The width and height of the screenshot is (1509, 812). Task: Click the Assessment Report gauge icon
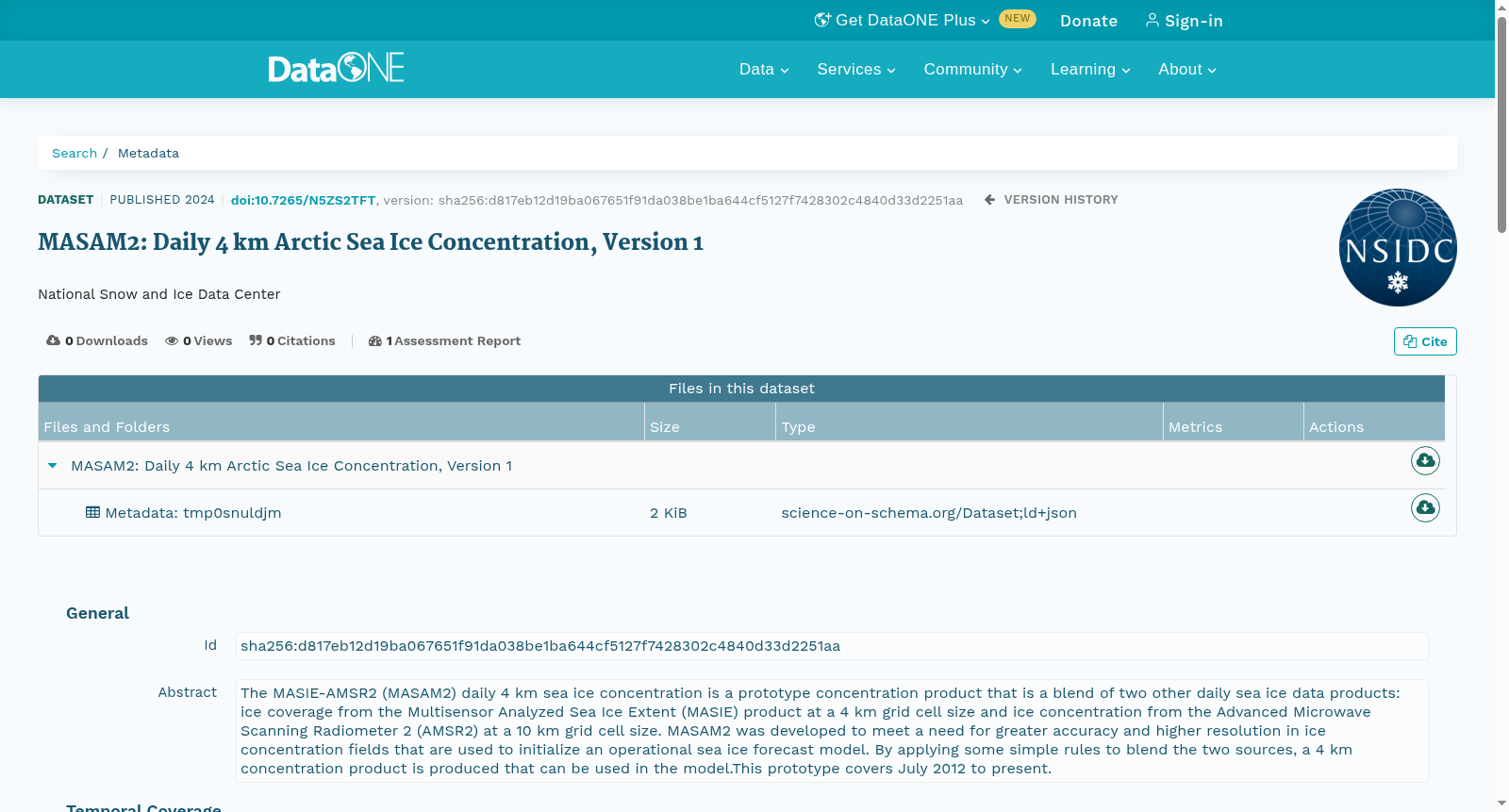click(x=375, y=341)
